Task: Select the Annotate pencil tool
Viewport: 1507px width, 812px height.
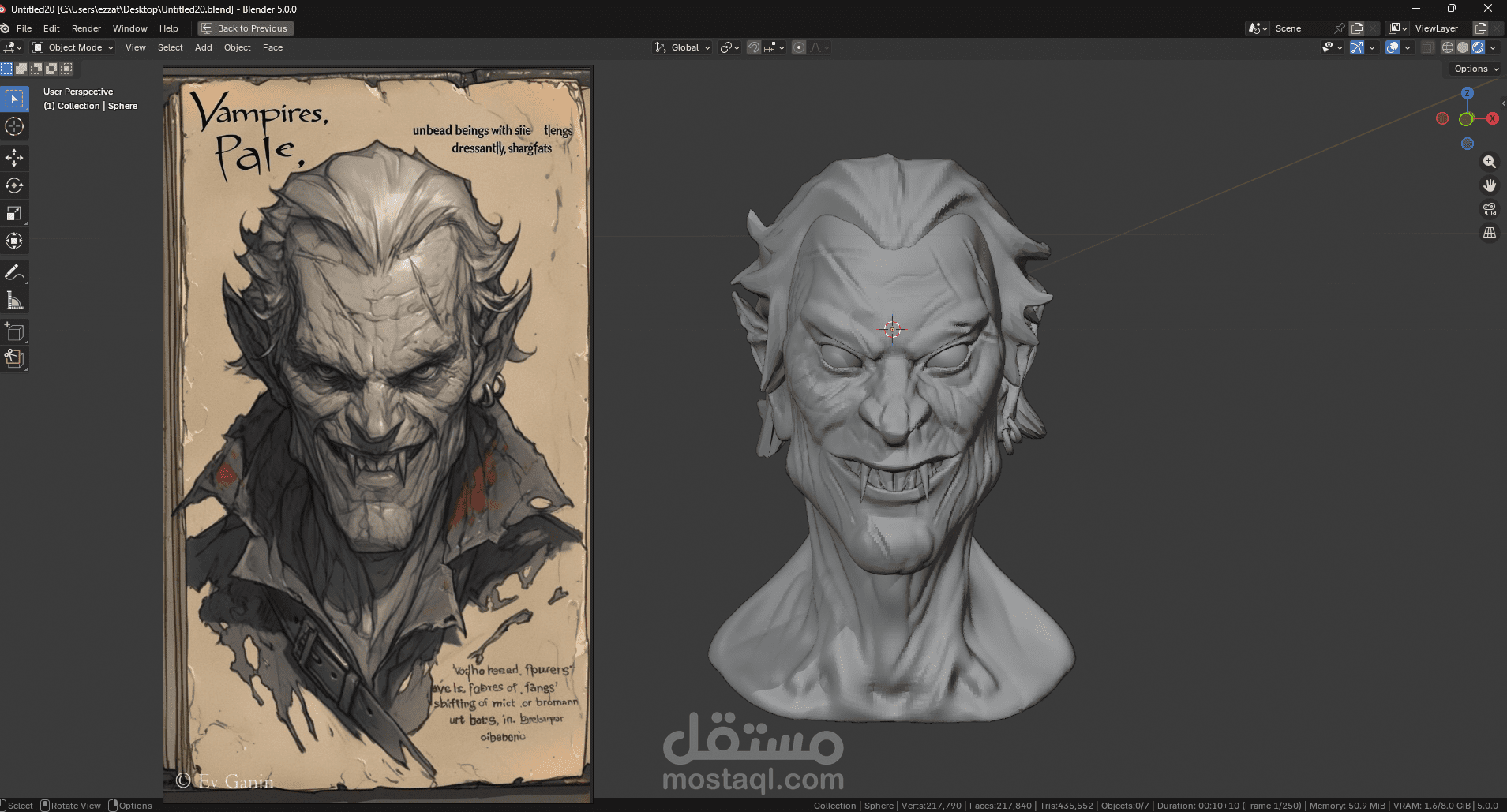Action: pos(14,272)
